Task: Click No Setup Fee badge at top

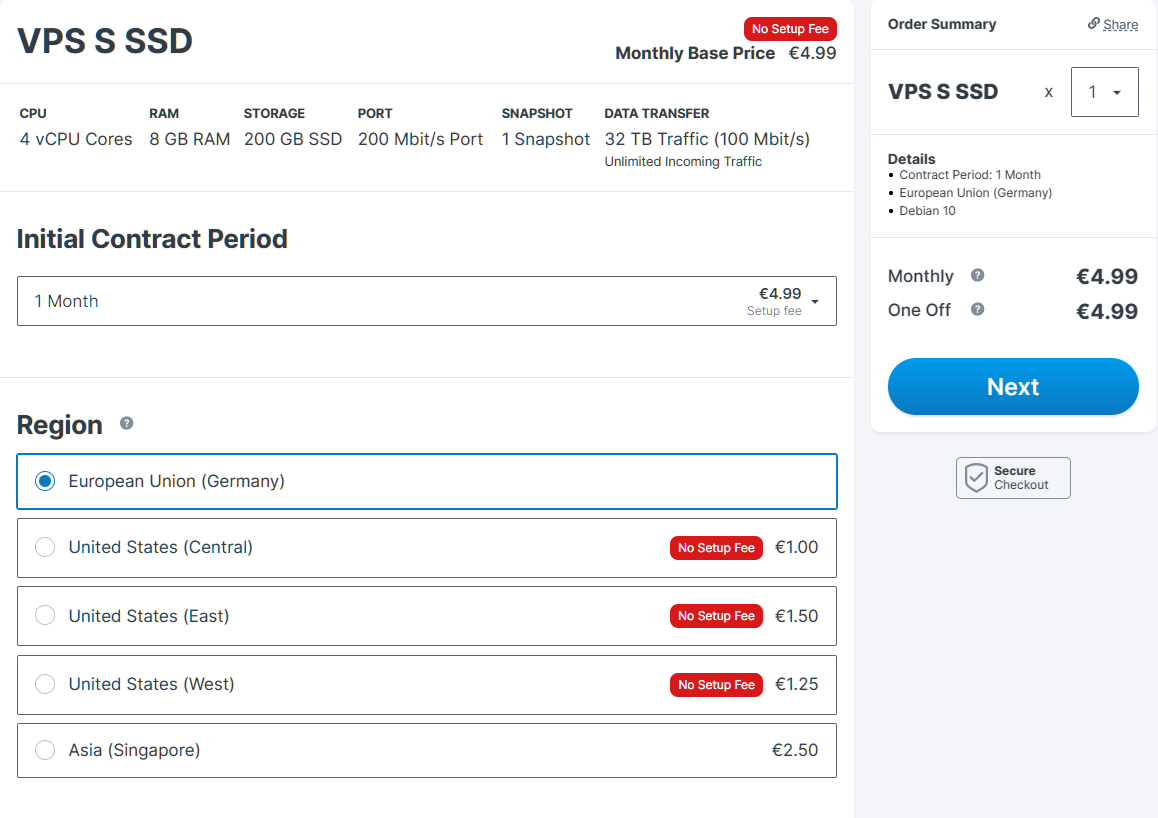Action: click(x=790, y=29)
